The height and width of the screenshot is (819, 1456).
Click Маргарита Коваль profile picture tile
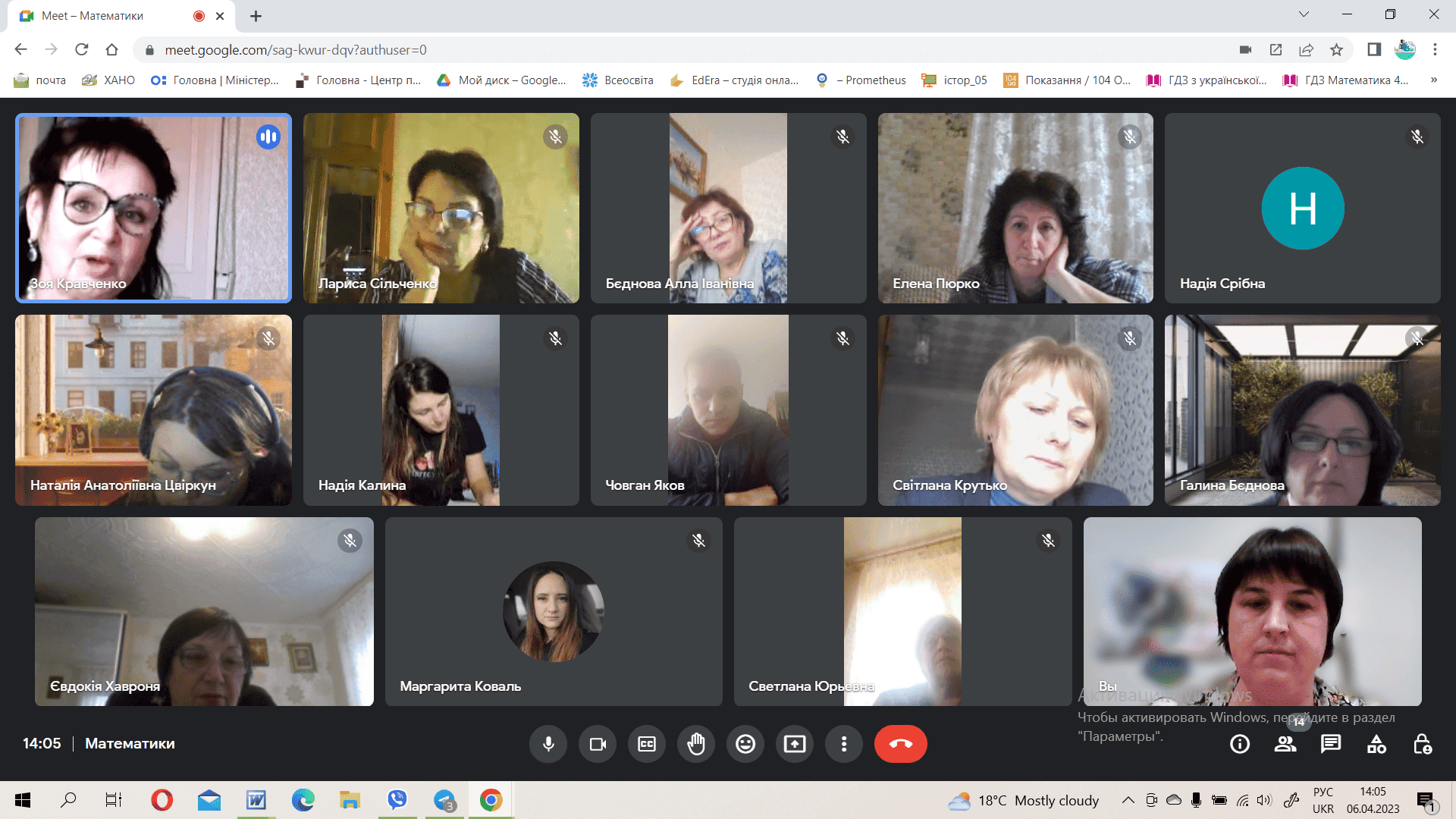(554, 611)
